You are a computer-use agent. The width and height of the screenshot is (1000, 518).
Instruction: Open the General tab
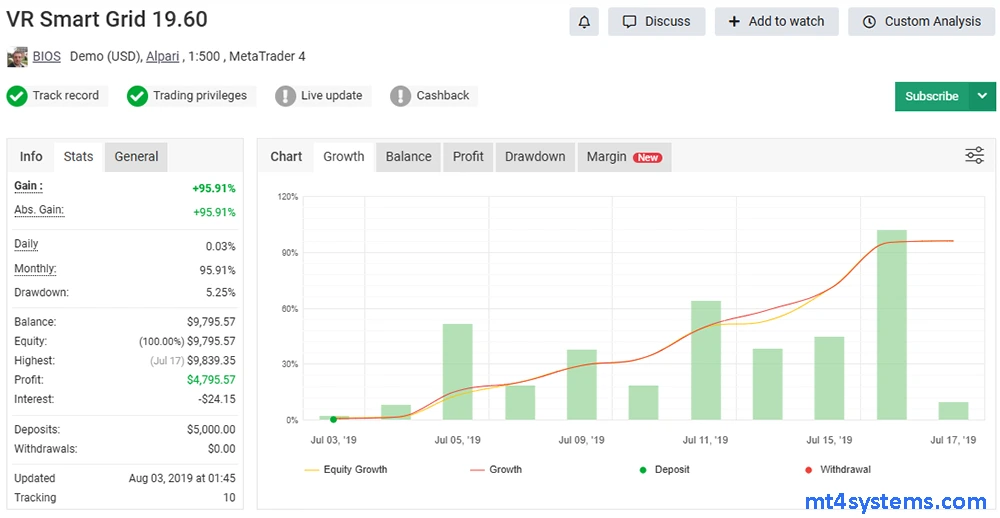[136, 156]
